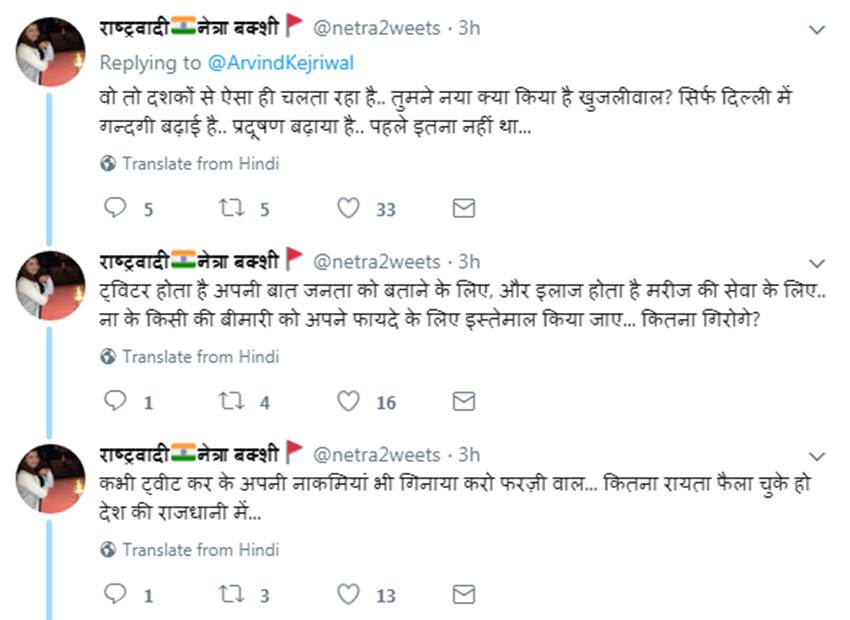This screenshot has height=620, width=850.
Task: Open the @ArvindKejriwal profile link
Action: coord(281,62)
